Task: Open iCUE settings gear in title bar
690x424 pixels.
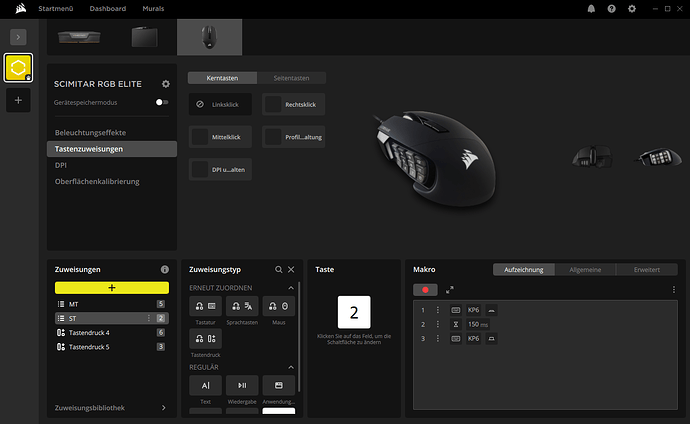Action: tap(631, 9)
